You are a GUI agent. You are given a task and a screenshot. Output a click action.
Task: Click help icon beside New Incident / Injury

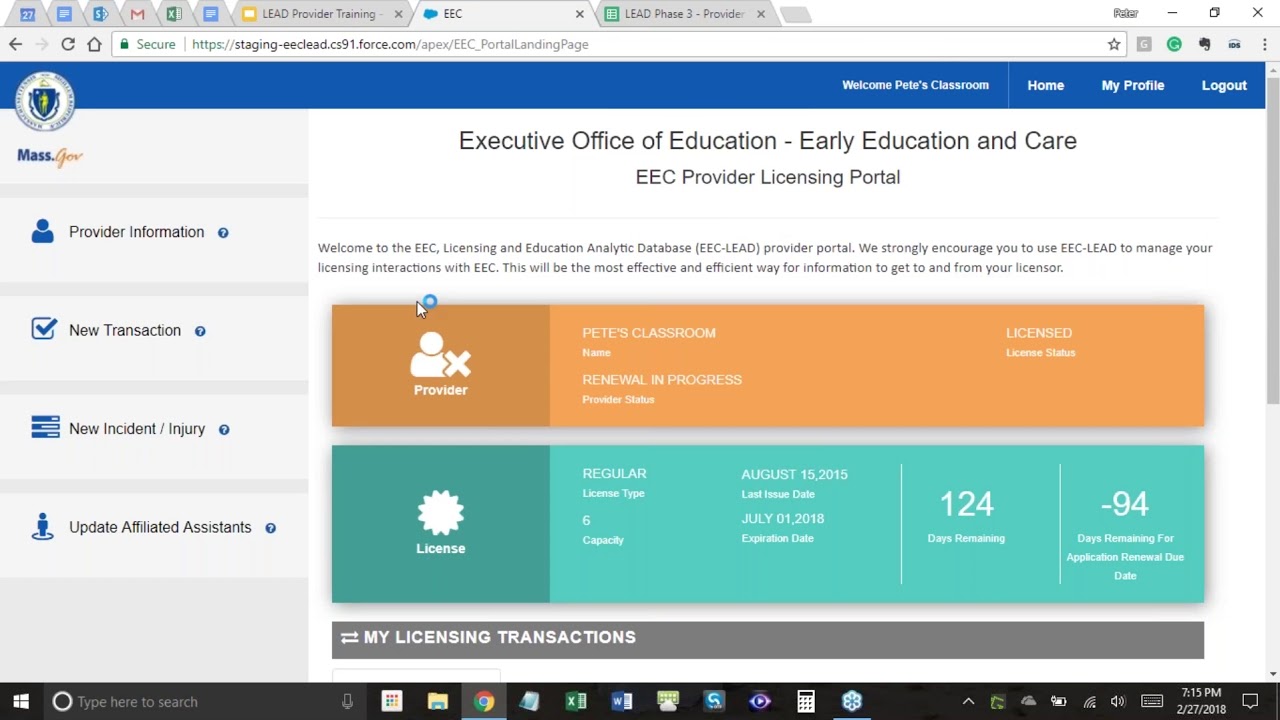tap(224, 430)
